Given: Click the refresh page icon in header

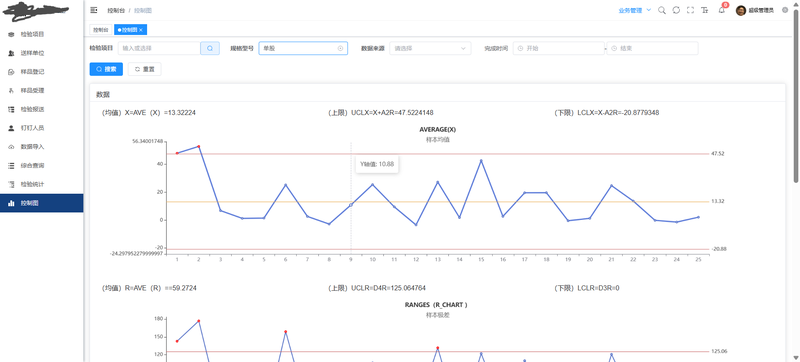Looking at the screenshot, I should [676, 10].
